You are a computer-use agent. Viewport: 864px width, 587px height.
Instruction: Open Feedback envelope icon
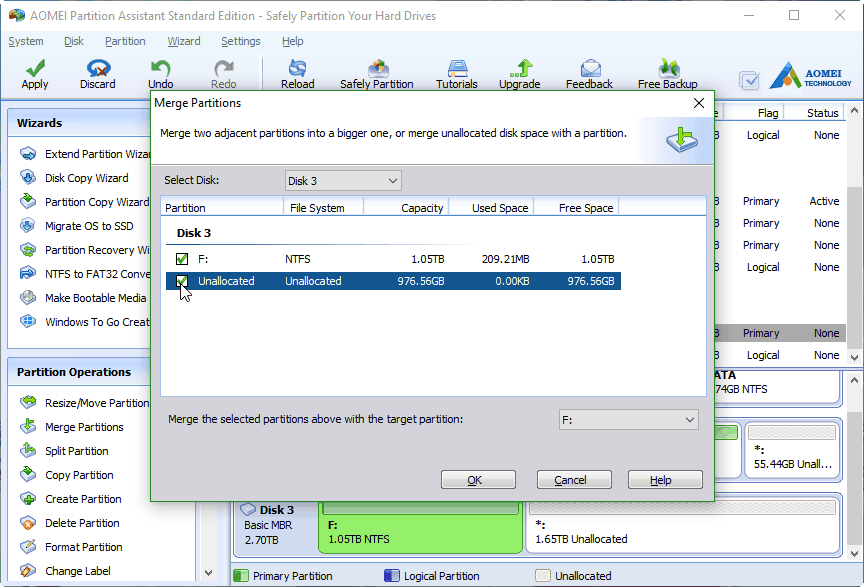click(590, 68)
